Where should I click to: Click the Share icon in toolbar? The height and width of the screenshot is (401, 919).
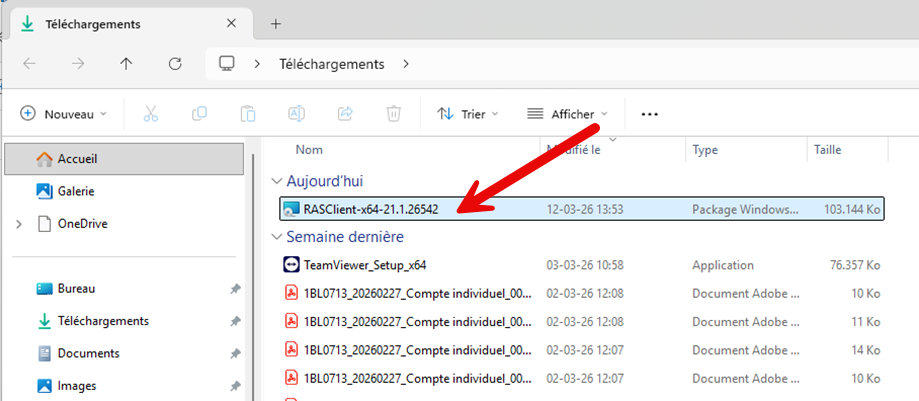tap(345, 114)
